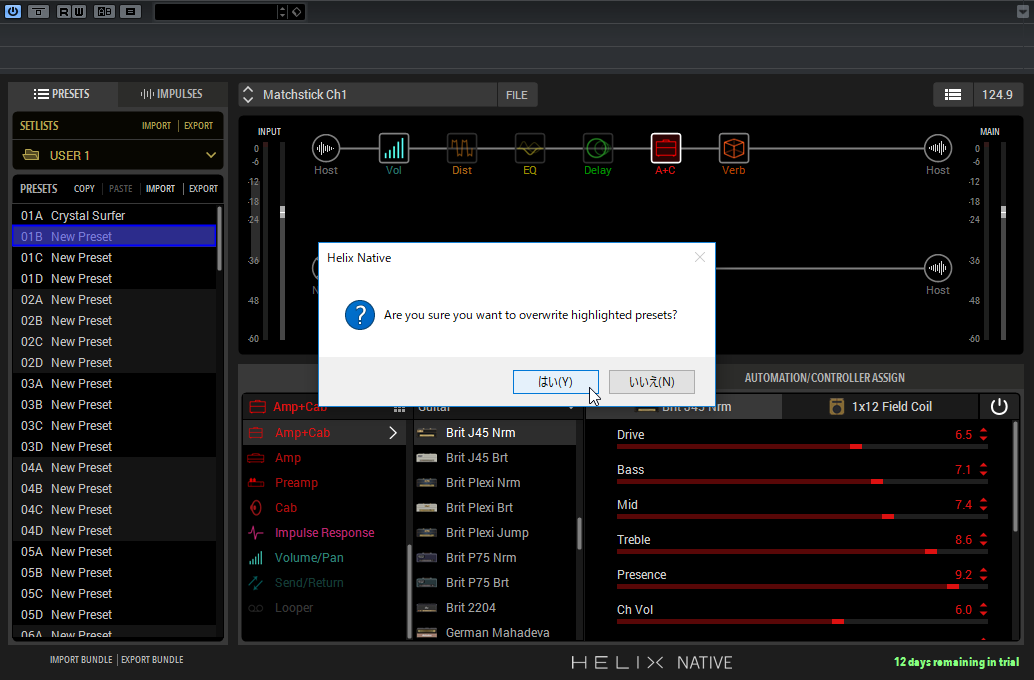Open the FILE menu
This screenshot has height=680, width=1034.
tap(516, 95)
